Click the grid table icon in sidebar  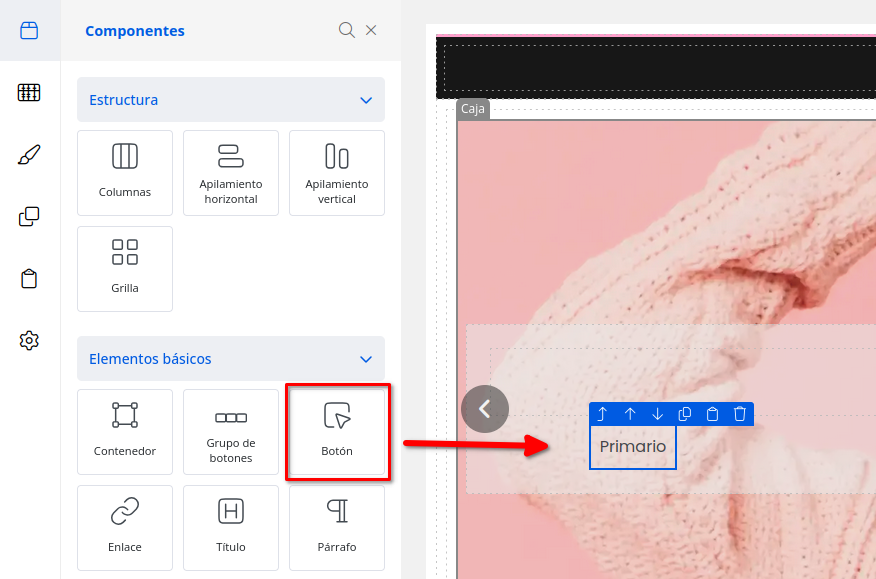[x=29, y=93]
